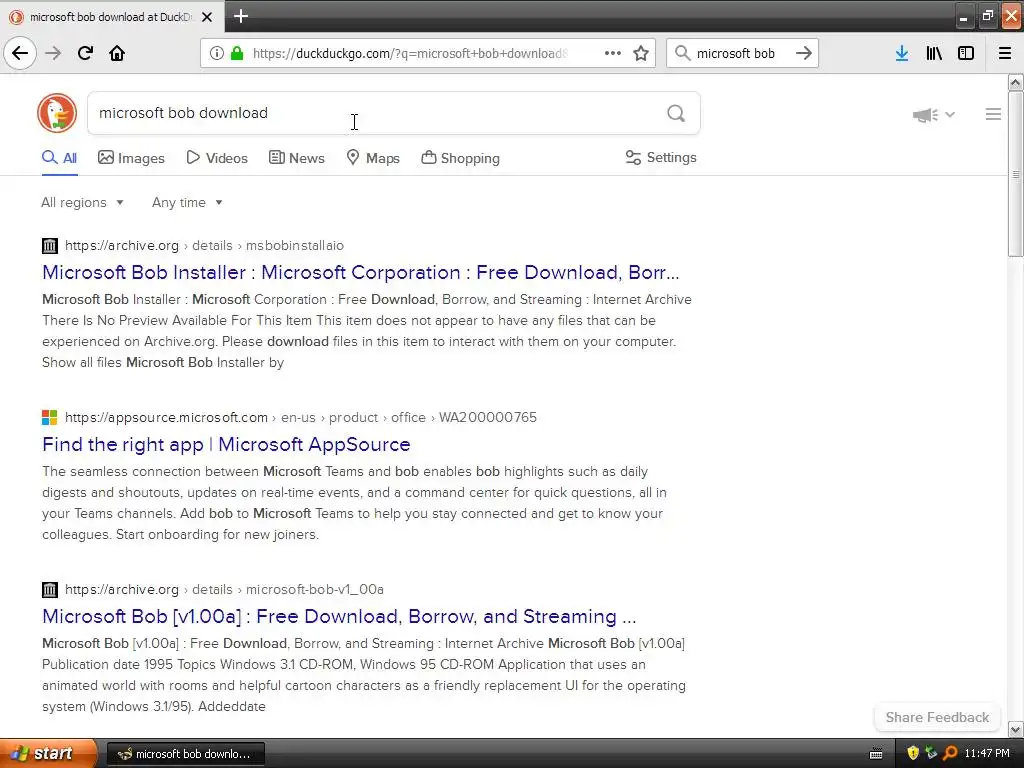Click DuckDuckGo search magnifier button

click(676, 114)
